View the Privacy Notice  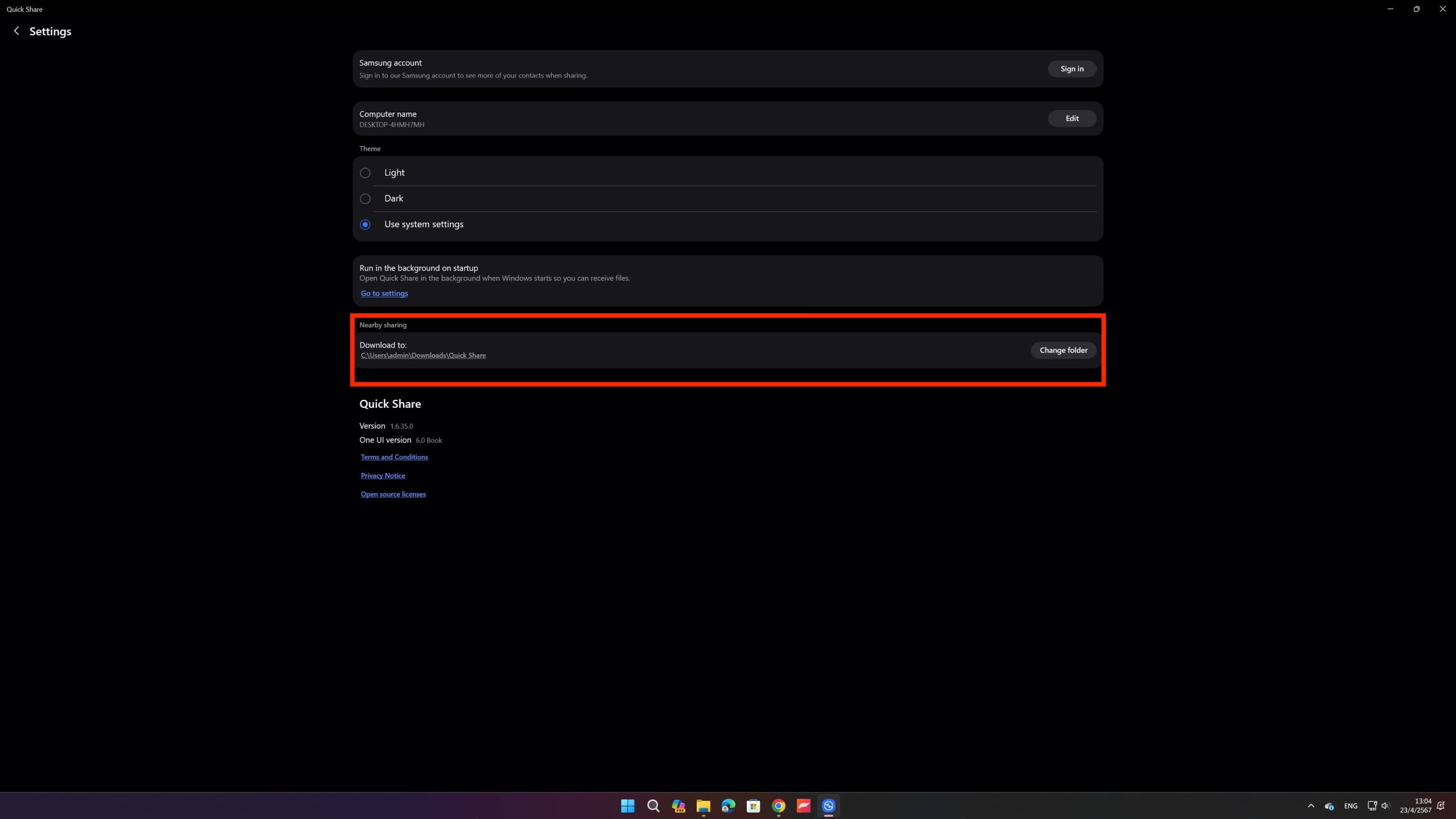(383, 475)
